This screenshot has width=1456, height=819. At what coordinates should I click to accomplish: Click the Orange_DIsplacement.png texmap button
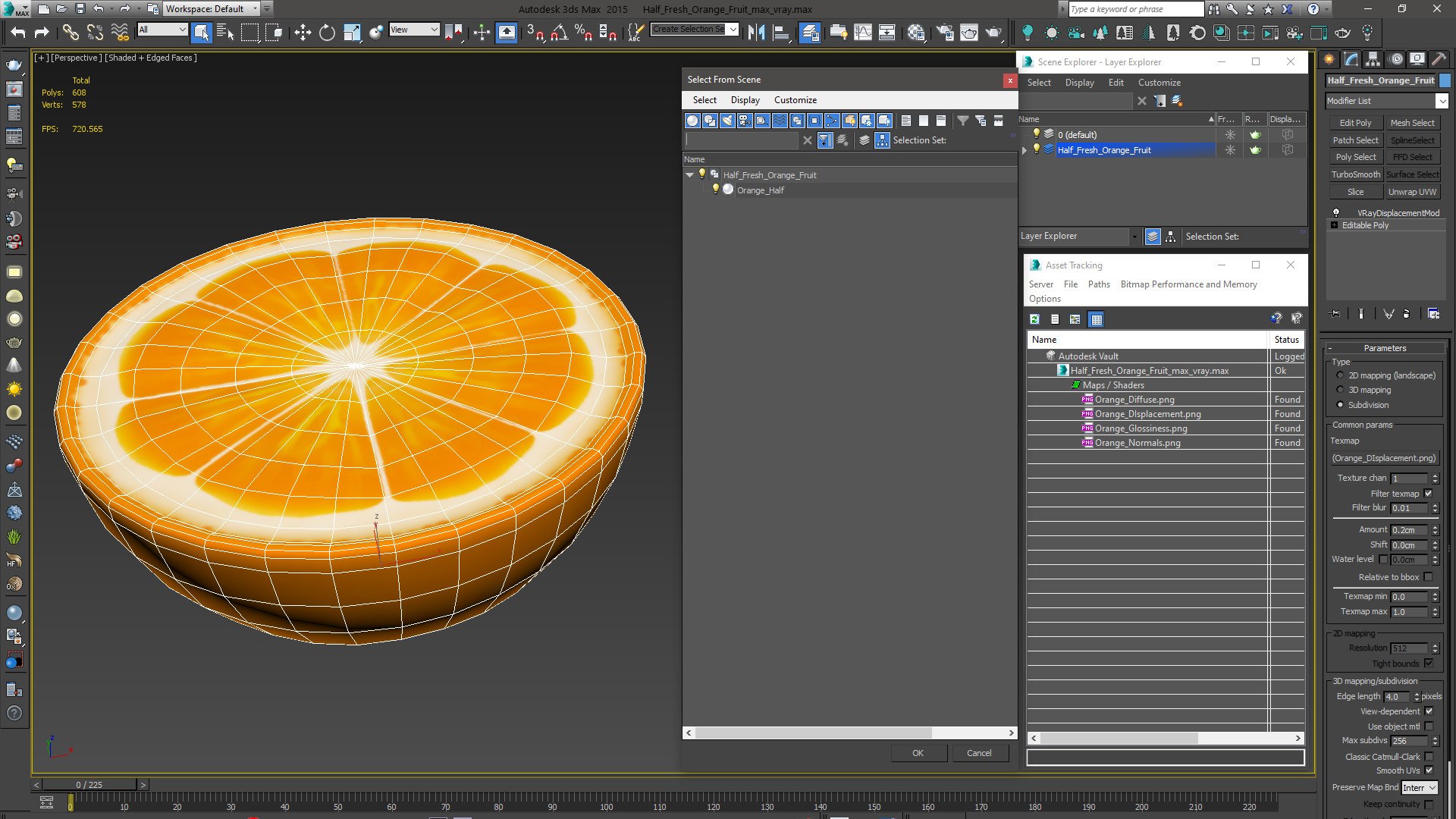(1384, 458)
